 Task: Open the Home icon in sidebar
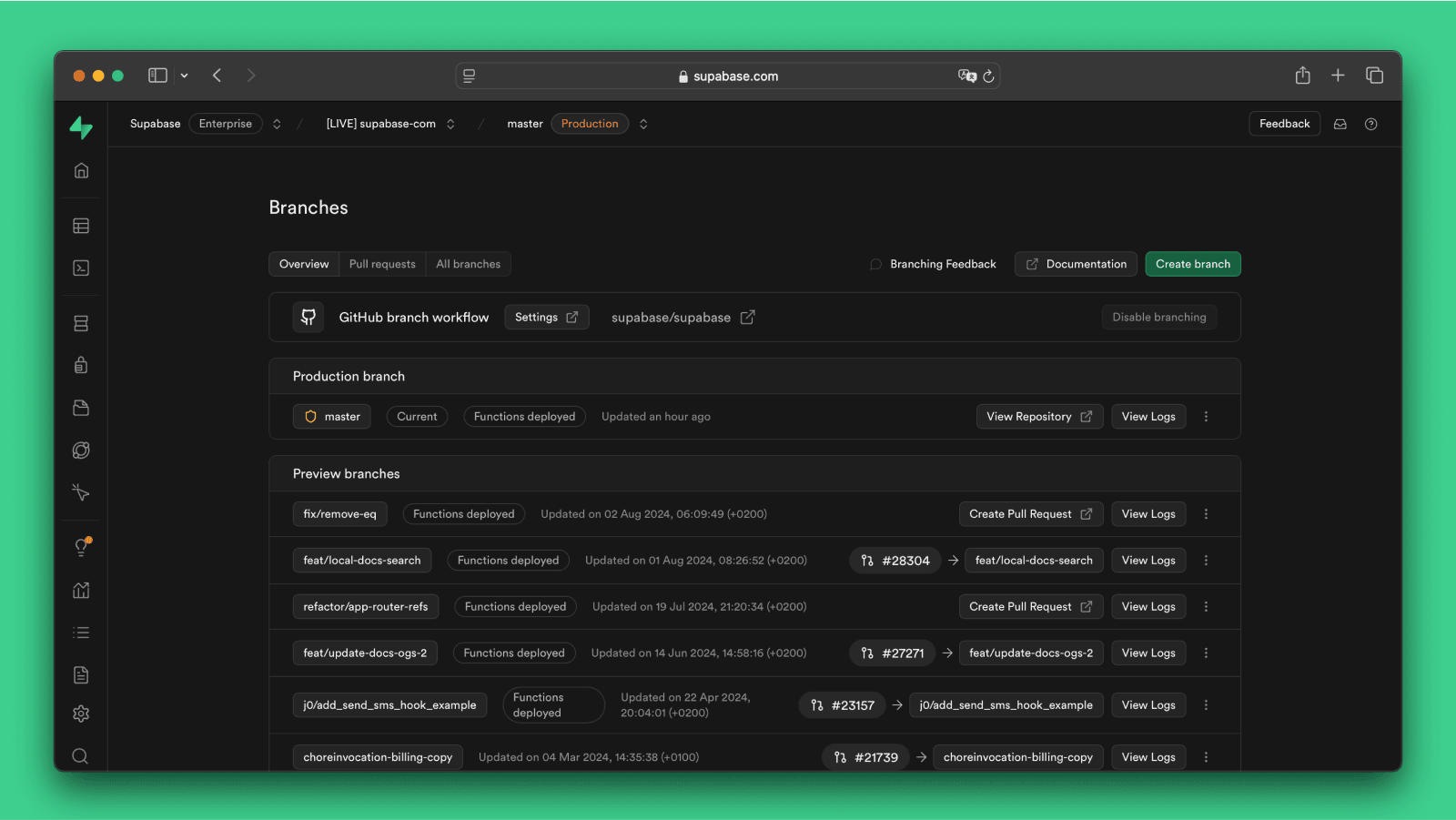(x=81, y=170)
